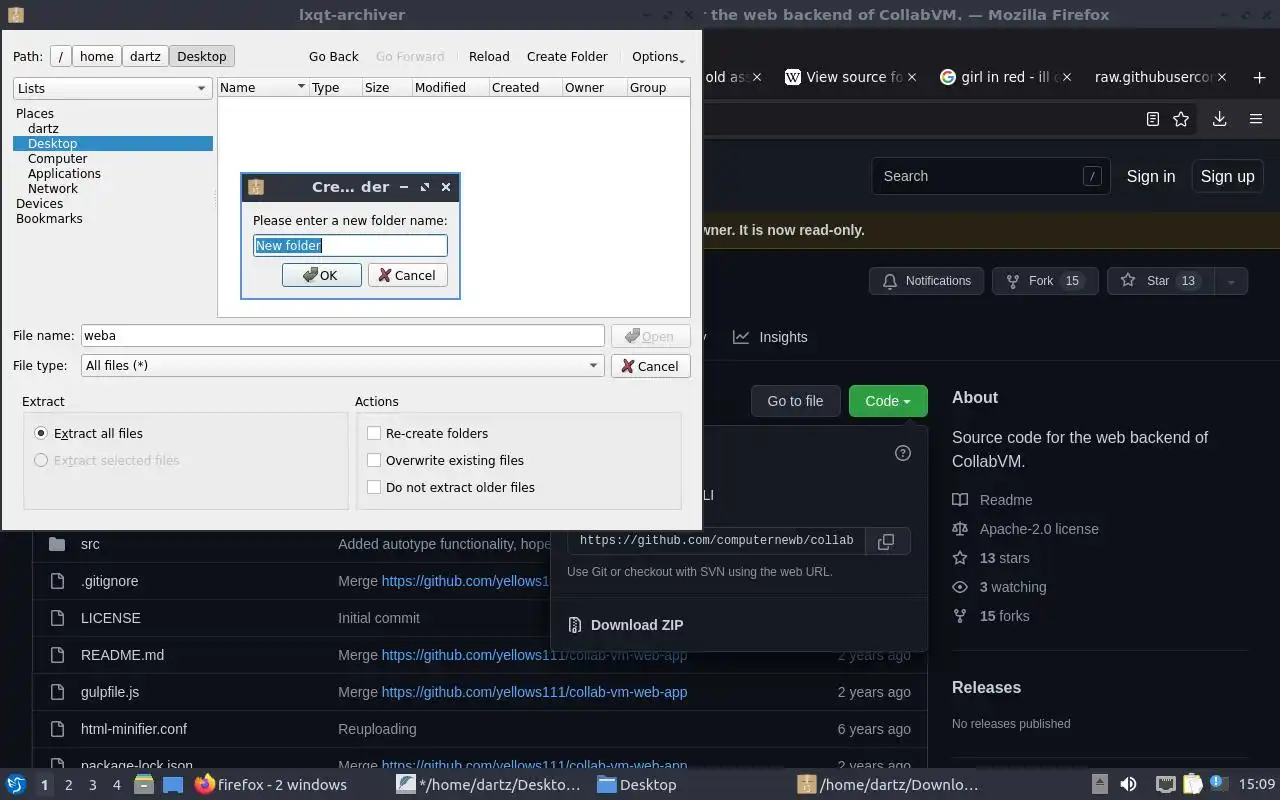The image size is (1280, 800).
Task: Click the File name field containing 'weba'
Action: coord(342,336)
